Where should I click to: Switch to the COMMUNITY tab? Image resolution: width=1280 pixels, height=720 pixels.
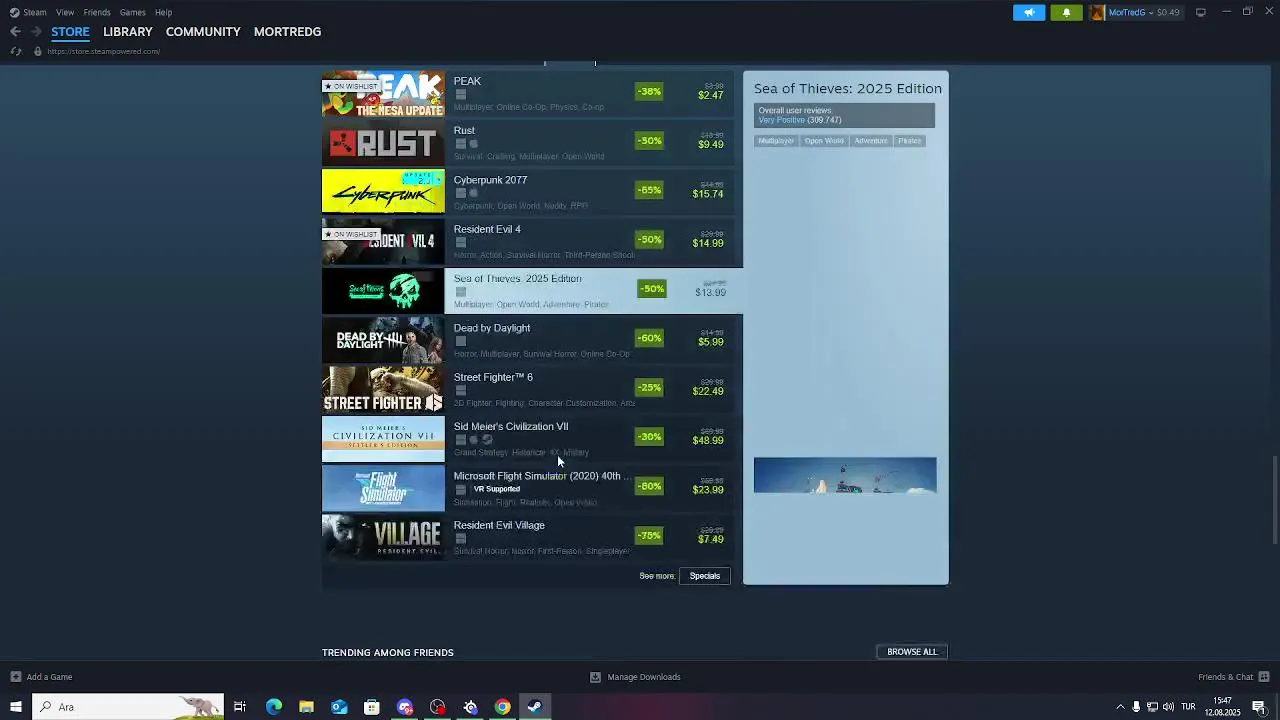pos(203,32)
